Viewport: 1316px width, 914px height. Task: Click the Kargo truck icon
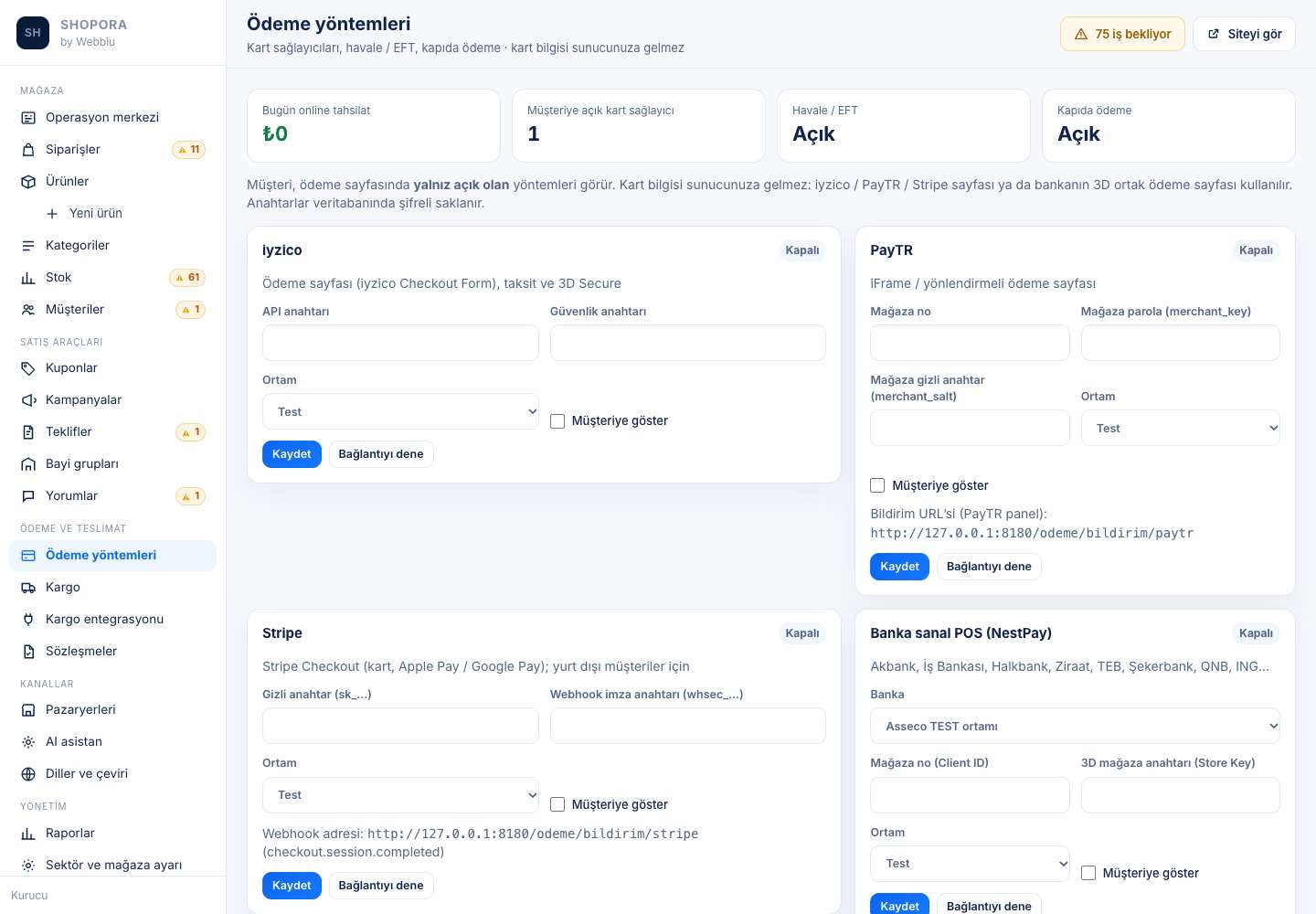click(28, 588)
